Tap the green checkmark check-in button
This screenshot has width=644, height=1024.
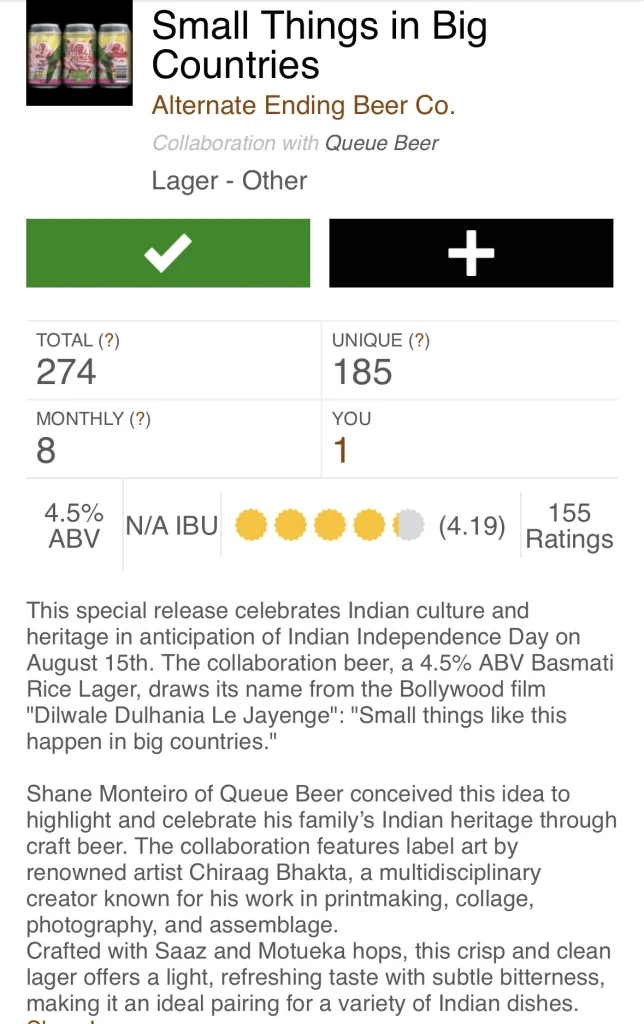(x=168, y=253)
